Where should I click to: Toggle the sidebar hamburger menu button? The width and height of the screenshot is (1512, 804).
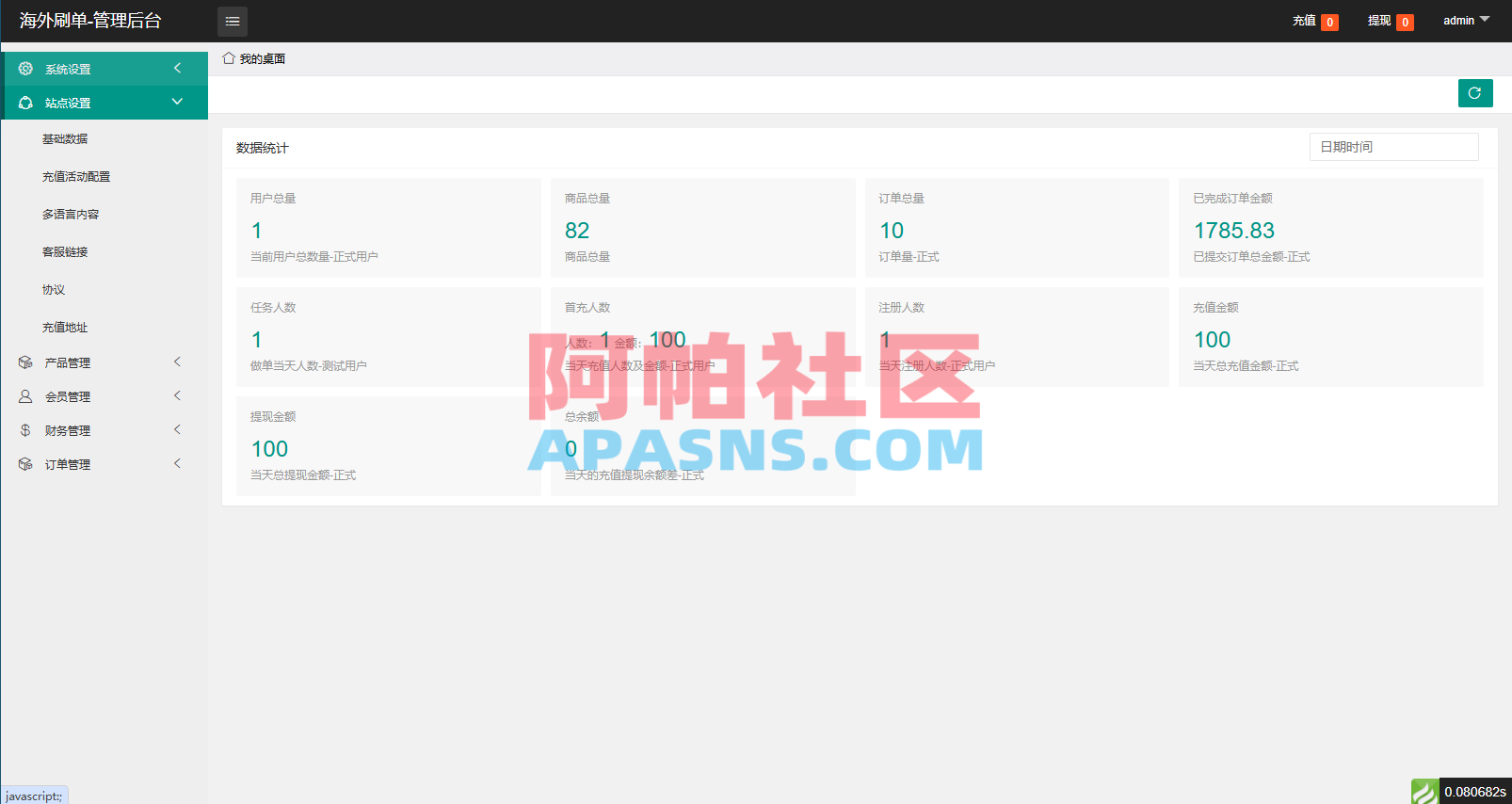[233, 21]
